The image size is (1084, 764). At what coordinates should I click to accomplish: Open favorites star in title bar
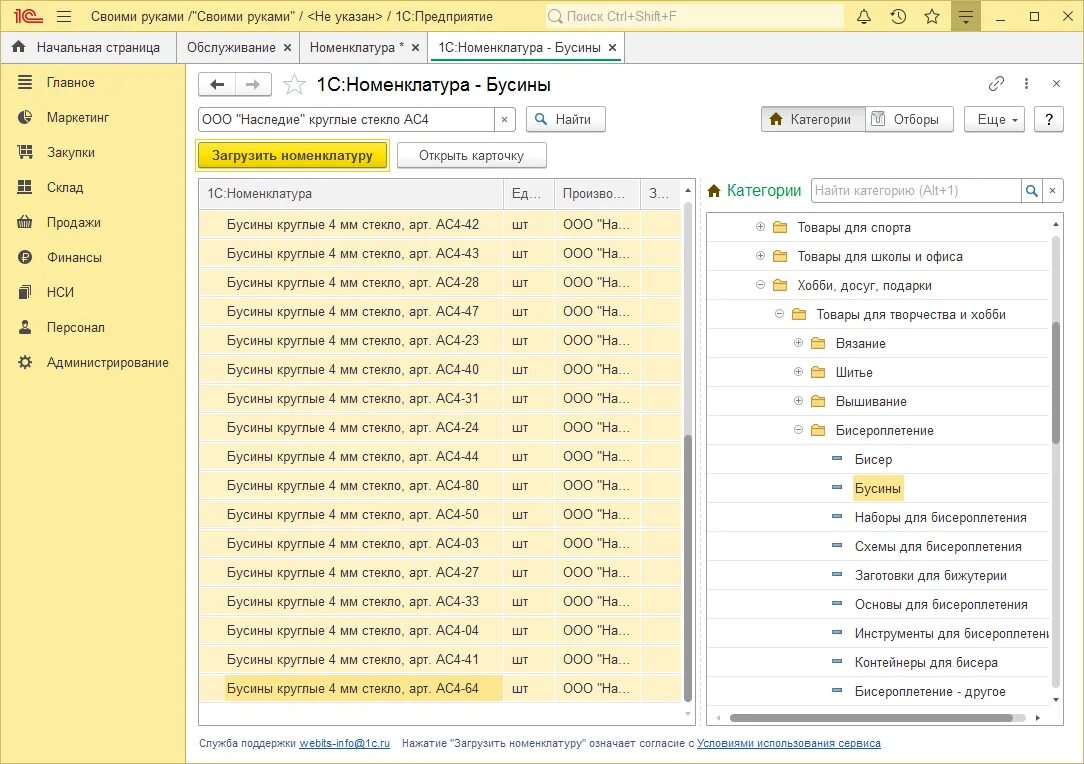(932, 16)
